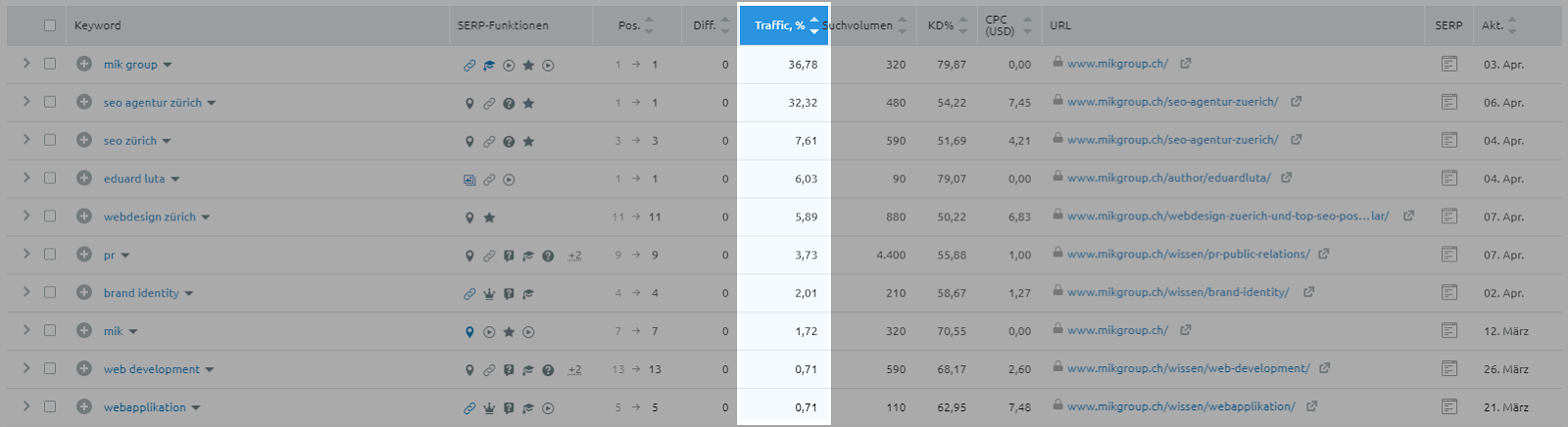1568x427 pixels.
Task: Open SERP snapshot icon for mik group row
Action: click(x=1449, y=64)
